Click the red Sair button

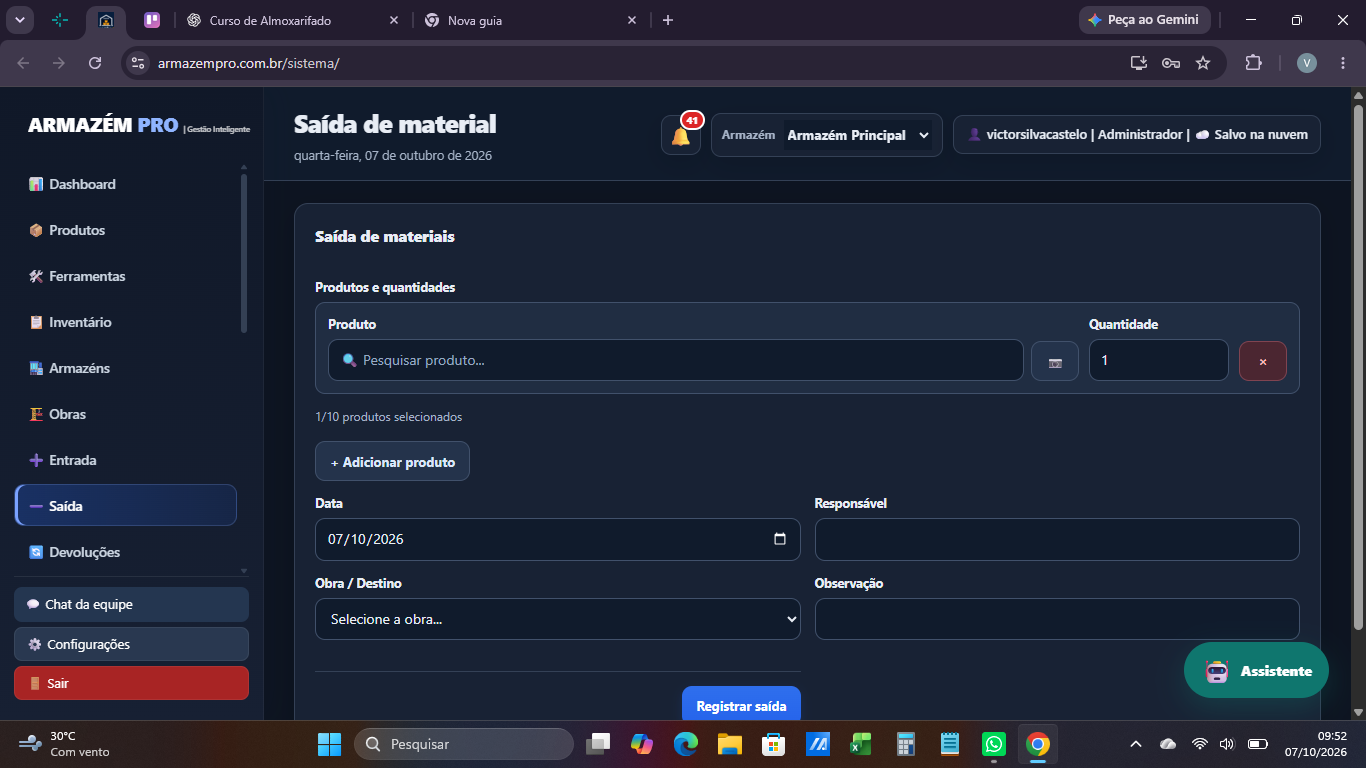pos(131,683)
